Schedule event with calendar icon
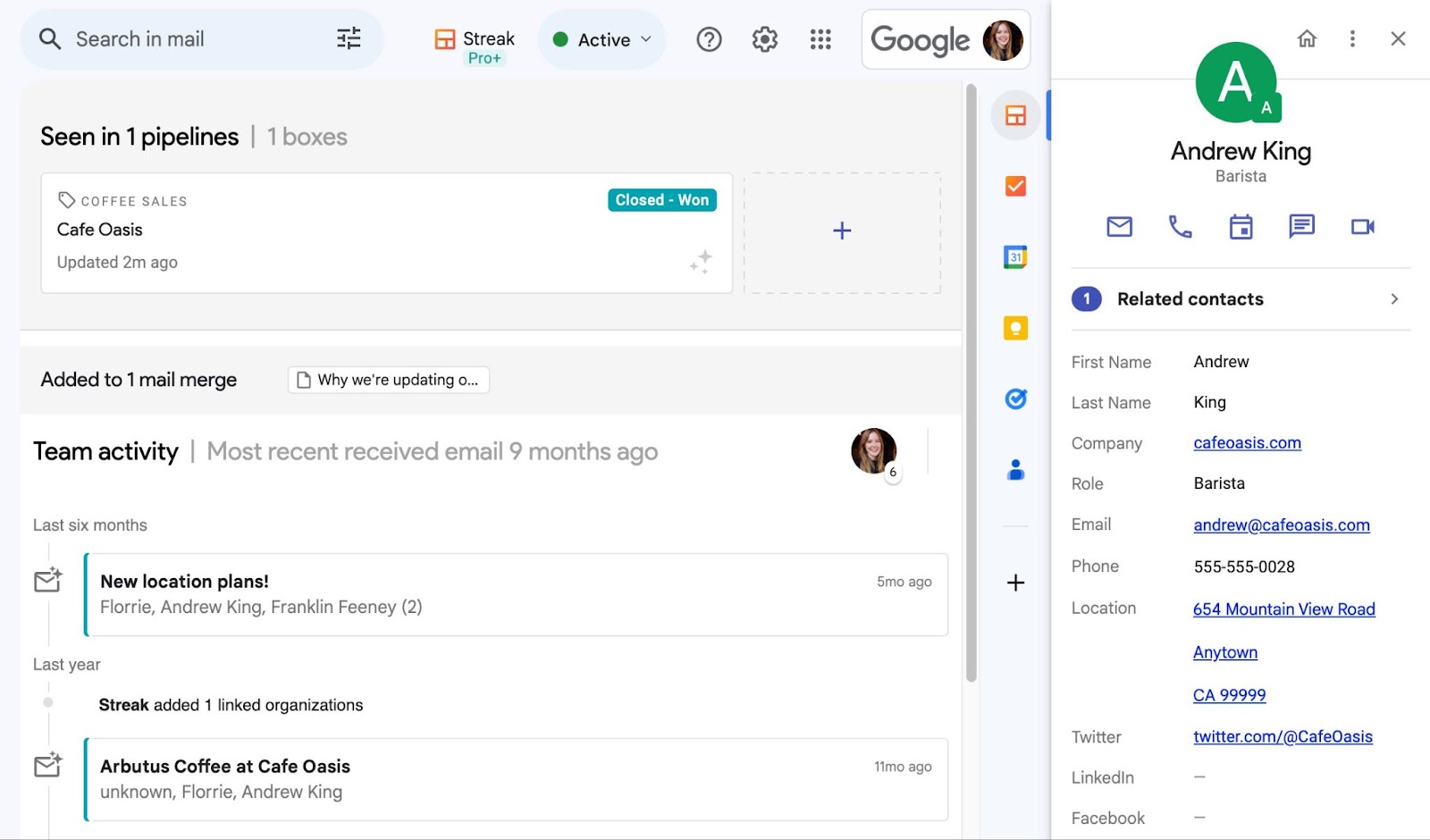1430x840 pixels. coord(1241,227)
